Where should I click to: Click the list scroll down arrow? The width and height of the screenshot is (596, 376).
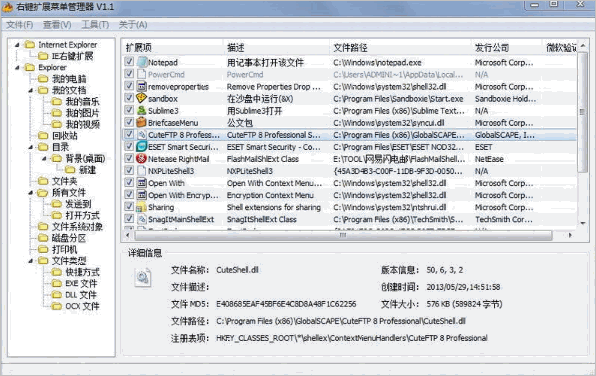pyautogui.click(x=582, y=223)
